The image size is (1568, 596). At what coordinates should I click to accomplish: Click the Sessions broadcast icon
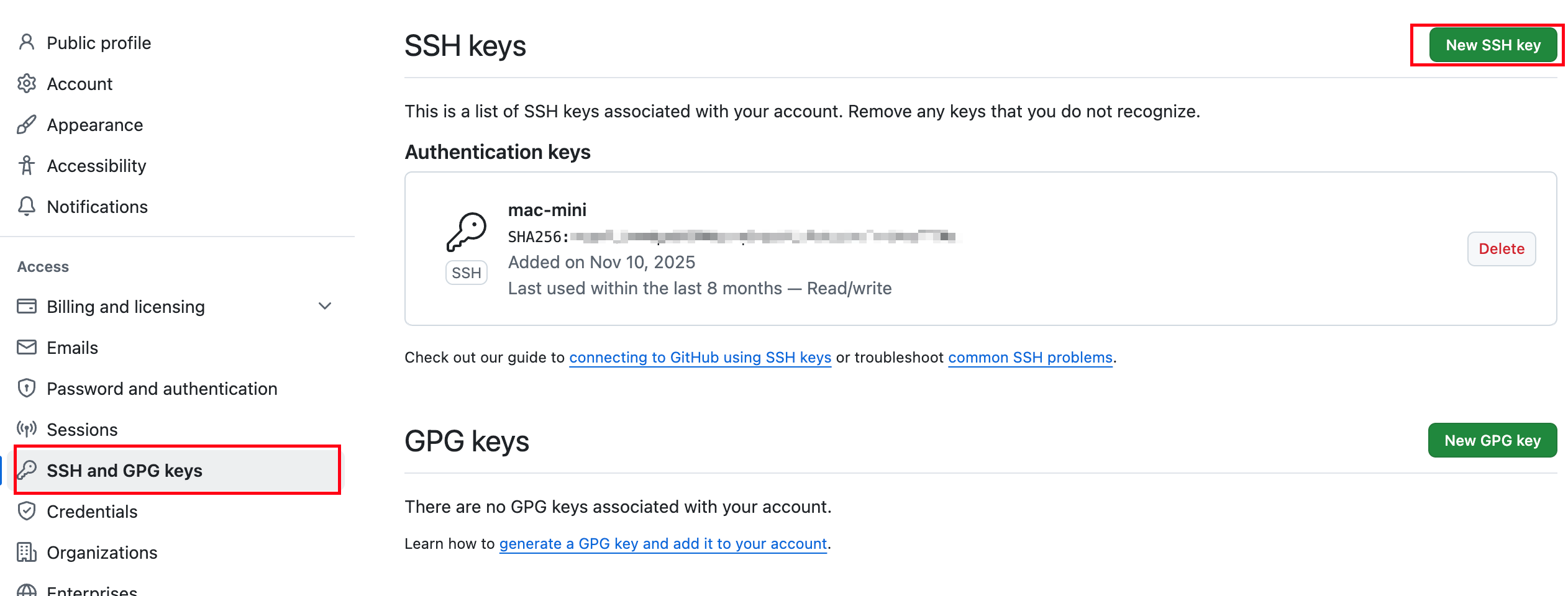27,429
